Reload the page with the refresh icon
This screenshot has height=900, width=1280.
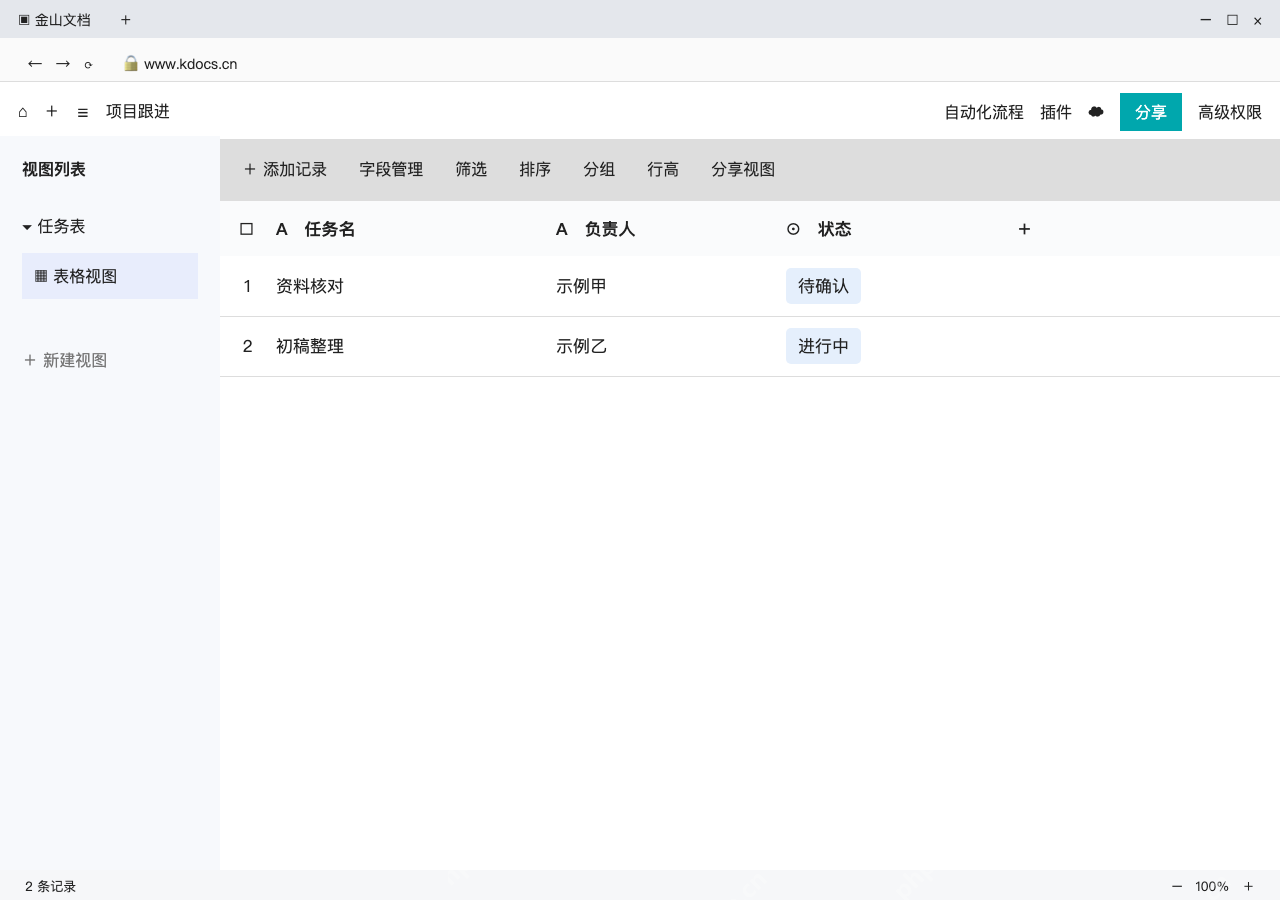88,65
